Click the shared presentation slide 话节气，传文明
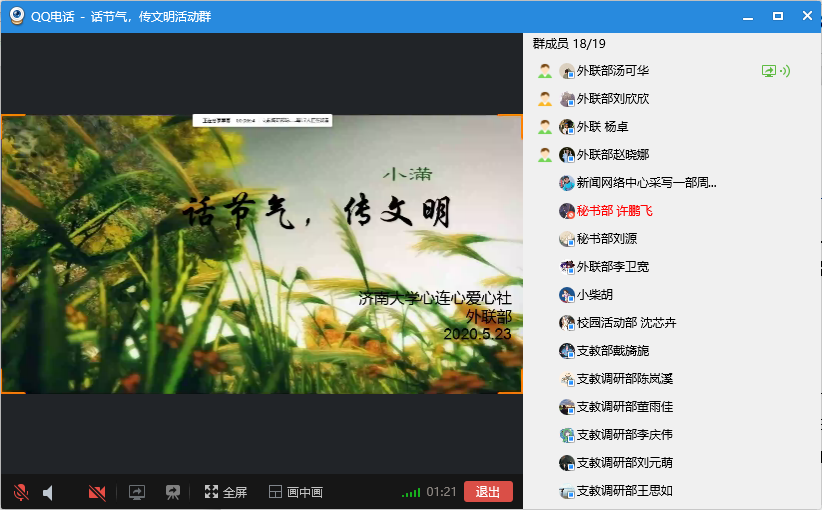 click(x=262, y=254)
